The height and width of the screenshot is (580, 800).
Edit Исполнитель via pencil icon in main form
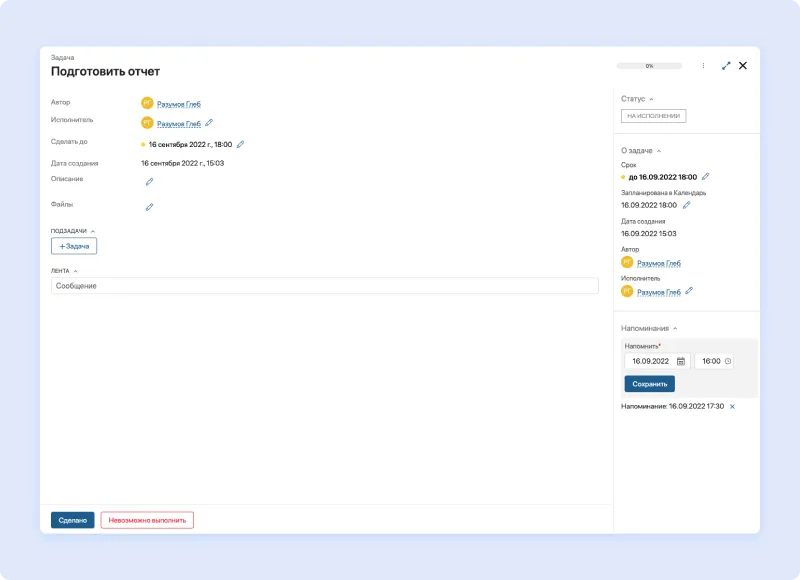click(x=209, y=123)
